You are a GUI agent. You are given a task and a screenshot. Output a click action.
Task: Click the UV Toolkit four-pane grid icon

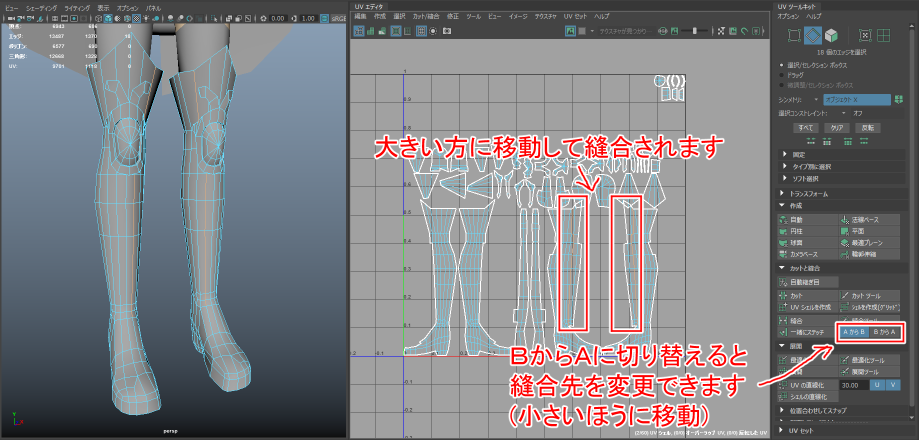tap(883, 36)
